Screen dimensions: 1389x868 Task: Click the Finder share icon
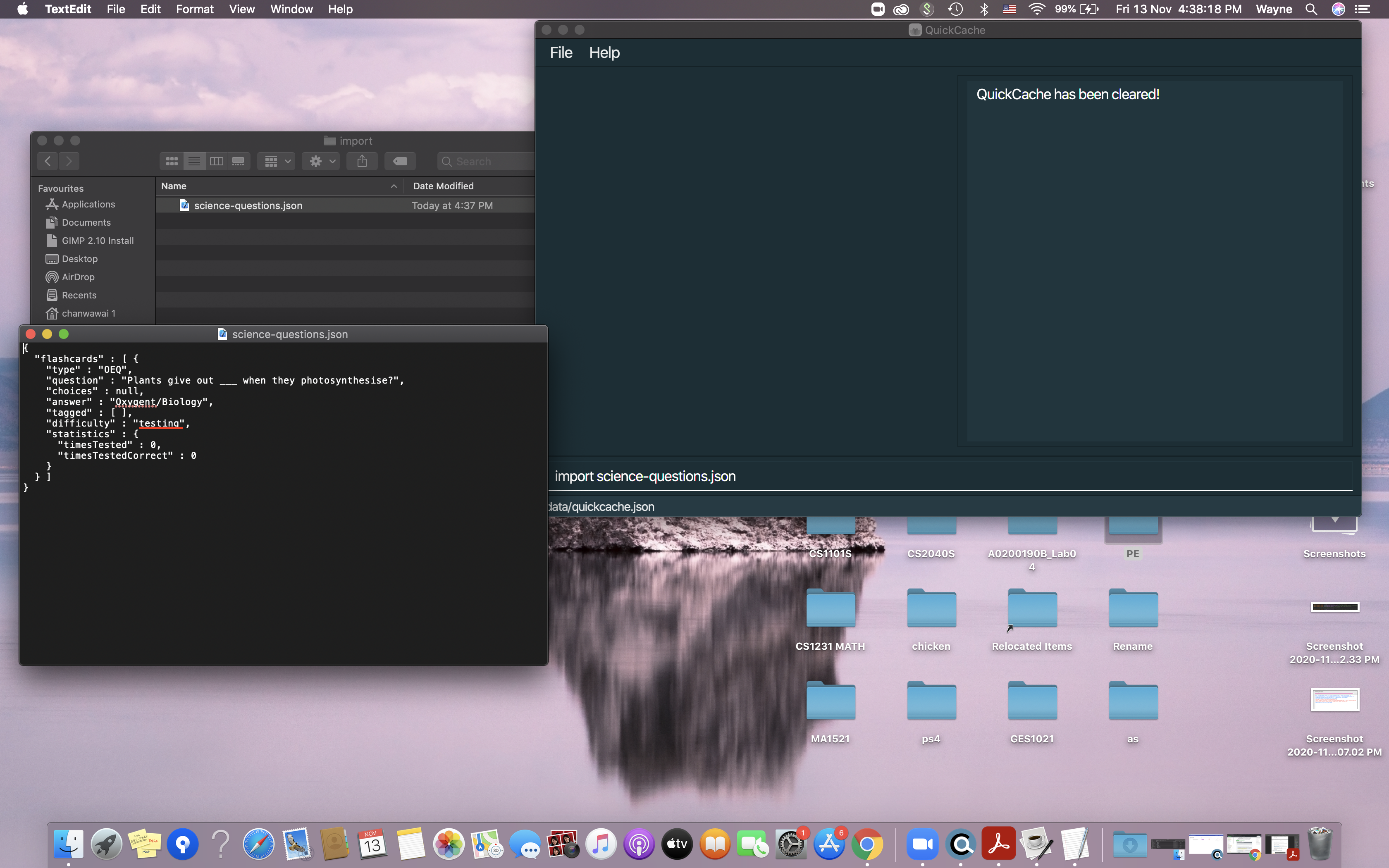click(x=362, y=161)
